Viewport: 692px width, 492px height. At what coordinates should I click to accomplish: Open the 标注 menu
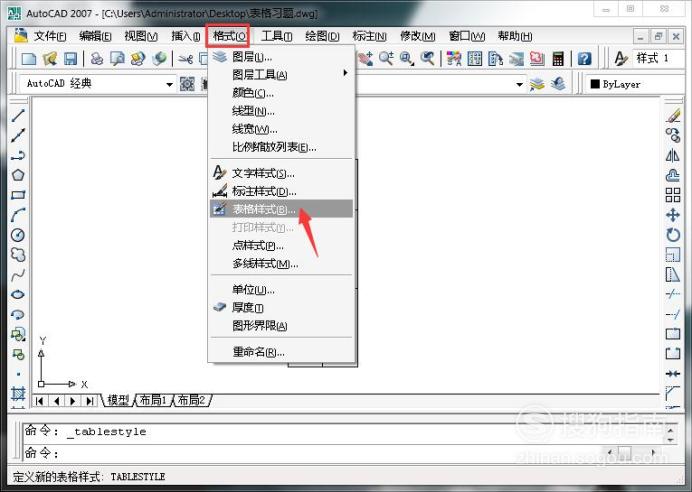point(369,36)
